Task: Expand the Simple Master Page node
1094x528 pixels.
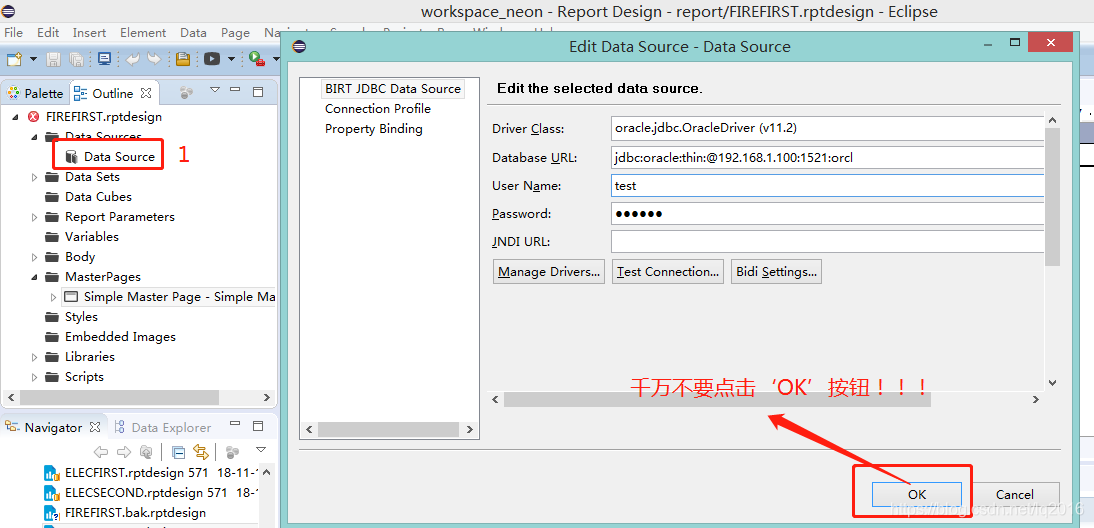Action: click(x=54, y=297)
